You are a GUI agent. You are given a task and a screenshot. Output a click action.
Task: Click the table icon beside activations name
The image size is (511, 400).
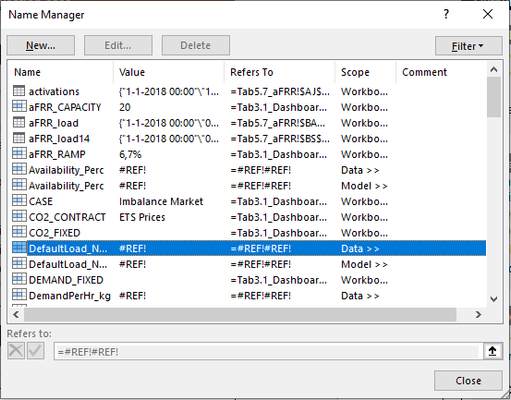[x=19, y=91]
